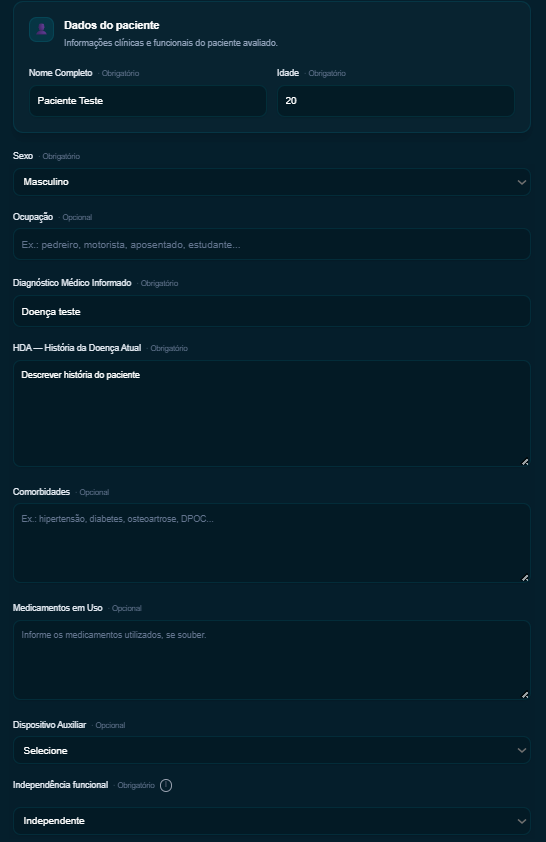Click the Diagnóstico Médico Informado field
546x842 pixels.
(272, 311)
